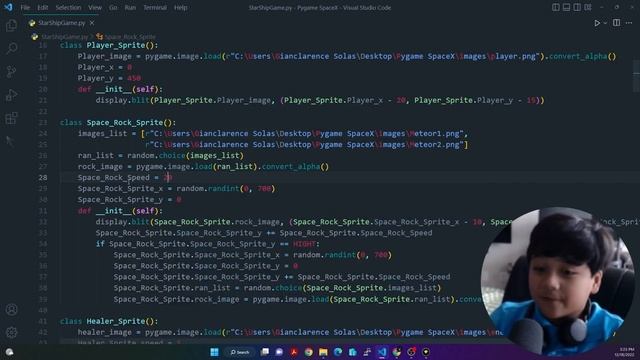Open the Source Control view
640x360 pixels.
11,72
